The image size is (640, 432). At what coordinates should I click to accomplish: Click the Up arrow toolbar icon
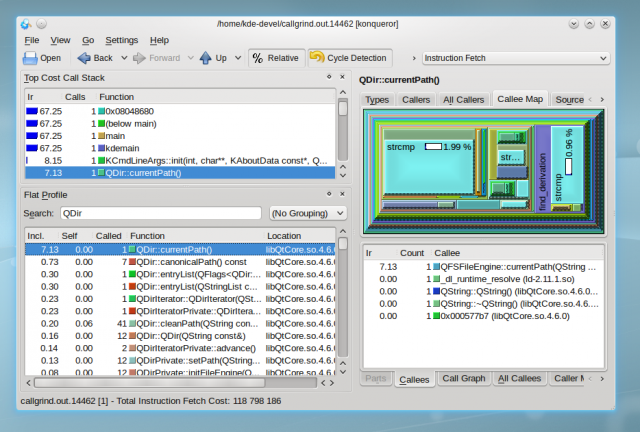click(x=205, y=58)
